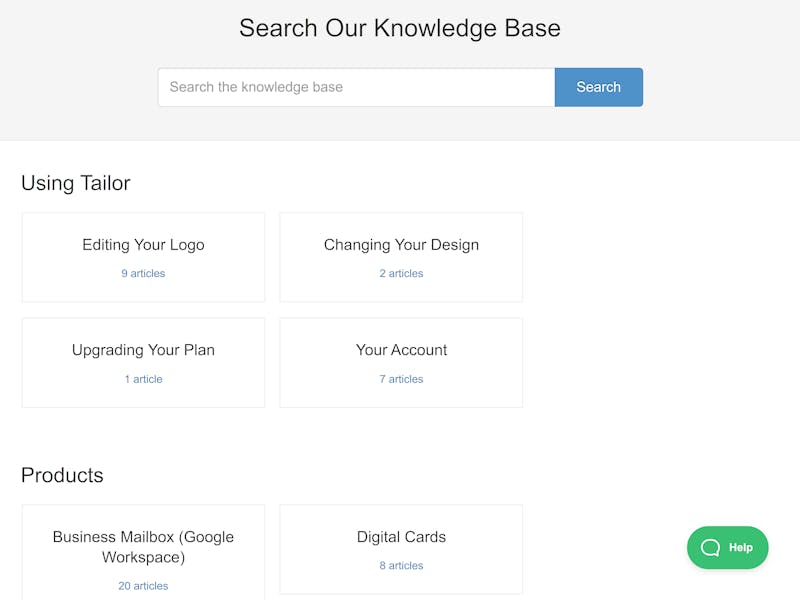Image resolution: width=800 pixels, height=600 pixels.
Task: Click the Editing Your Logo card box
Action: pyautogui.click(x=143, y=258)
